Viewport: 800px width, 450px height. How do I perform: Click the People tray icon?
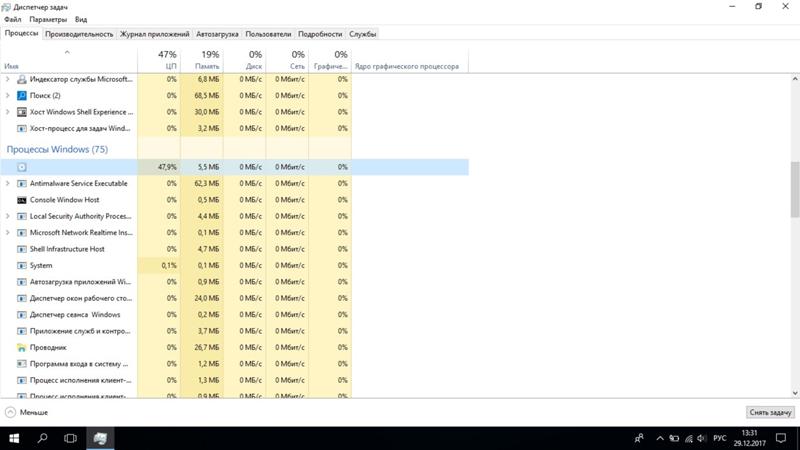pos(639,438)
